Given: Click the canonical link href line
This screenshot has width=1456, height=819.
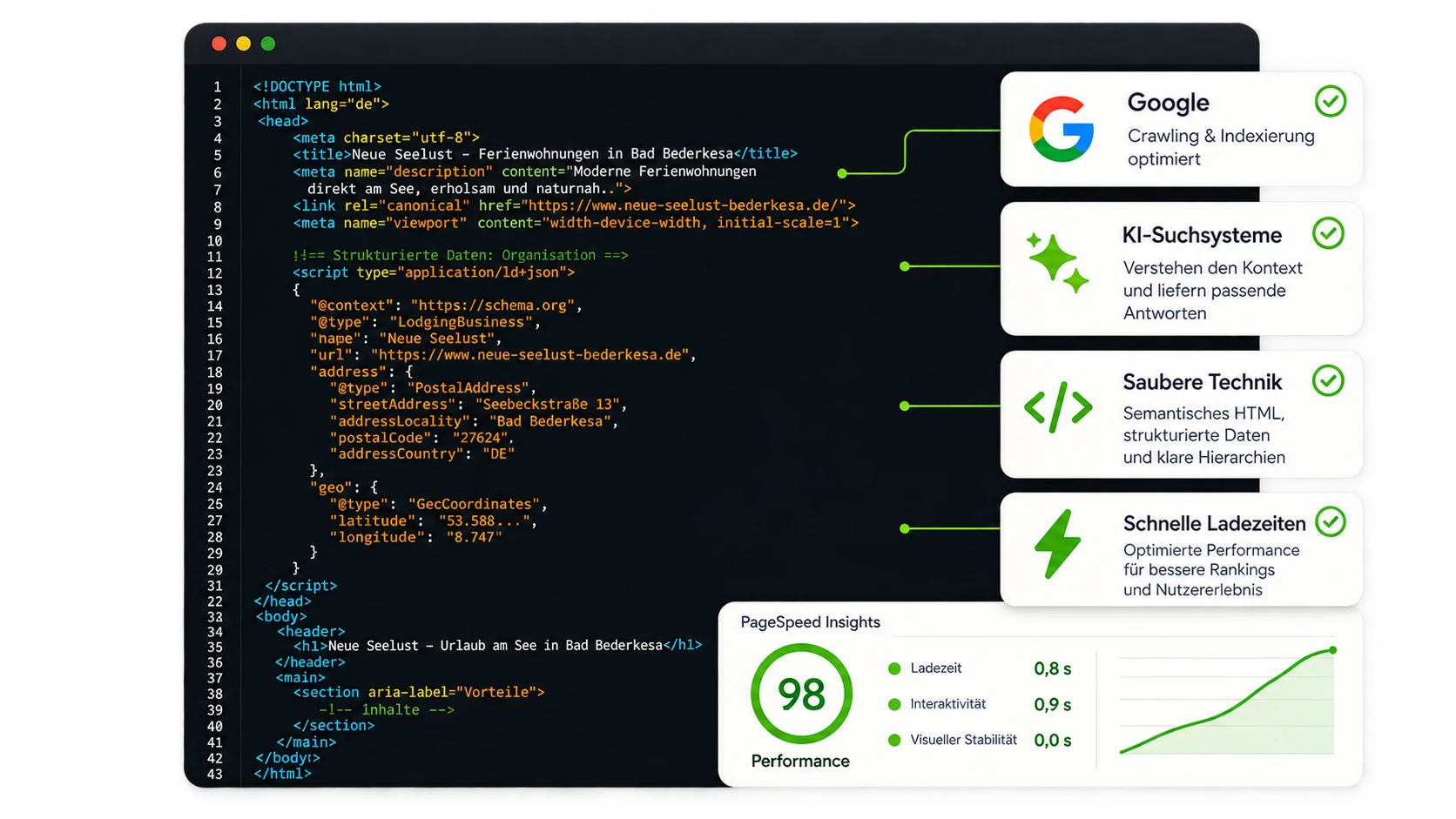Looking at the screenshot, I should click(x=574, y=205).
